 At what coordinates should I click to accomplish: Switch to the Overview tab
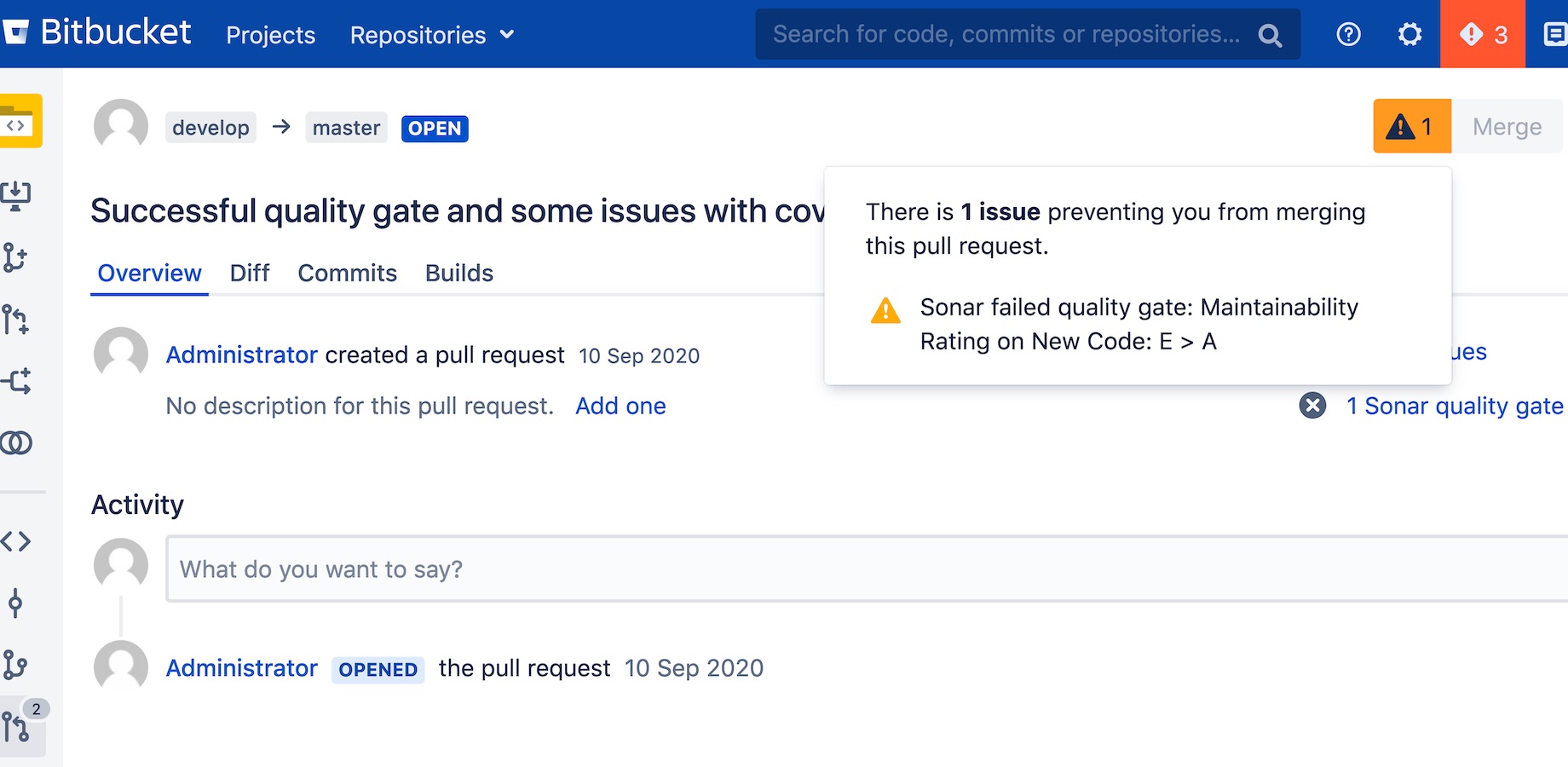[x=149, y=273]
